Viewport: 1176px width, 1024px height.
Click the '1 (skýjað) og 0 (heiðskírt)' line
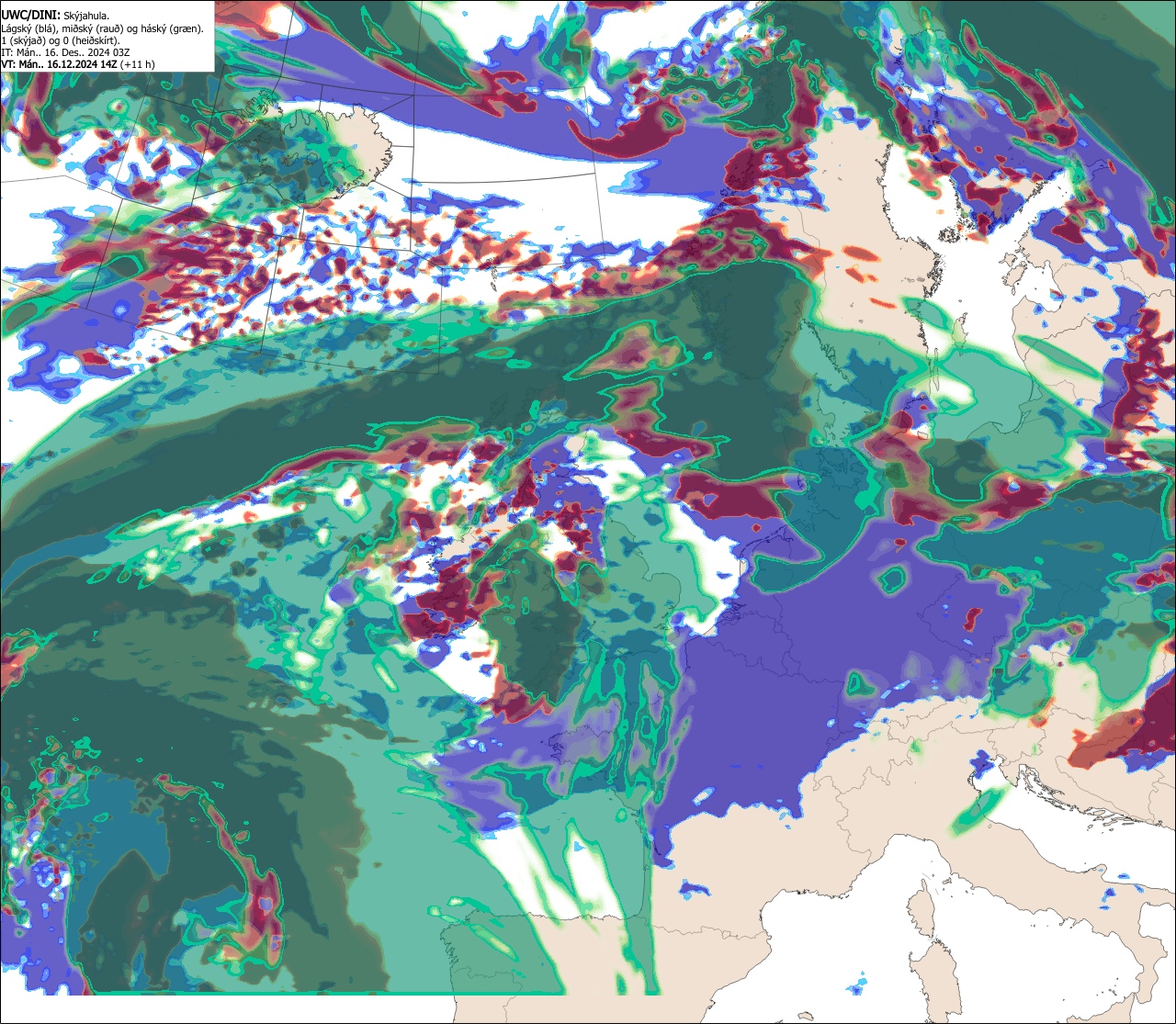coord(60,40)
